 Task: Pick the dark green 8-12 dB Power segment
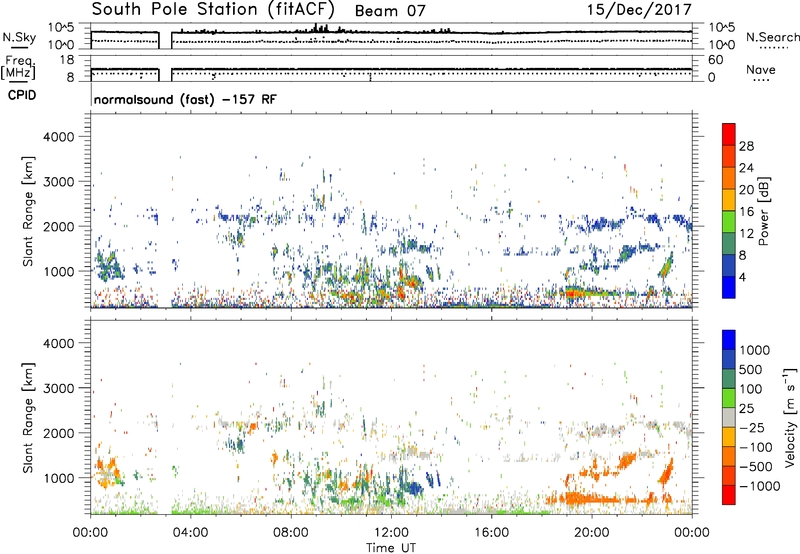pyautogui.click(x=729, y=244)
